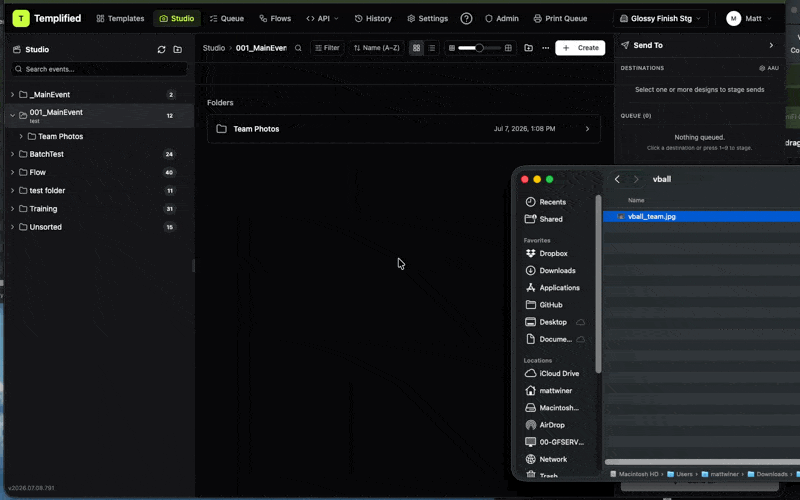
Task: Open the Print Queue page
Action: point(560,18)
